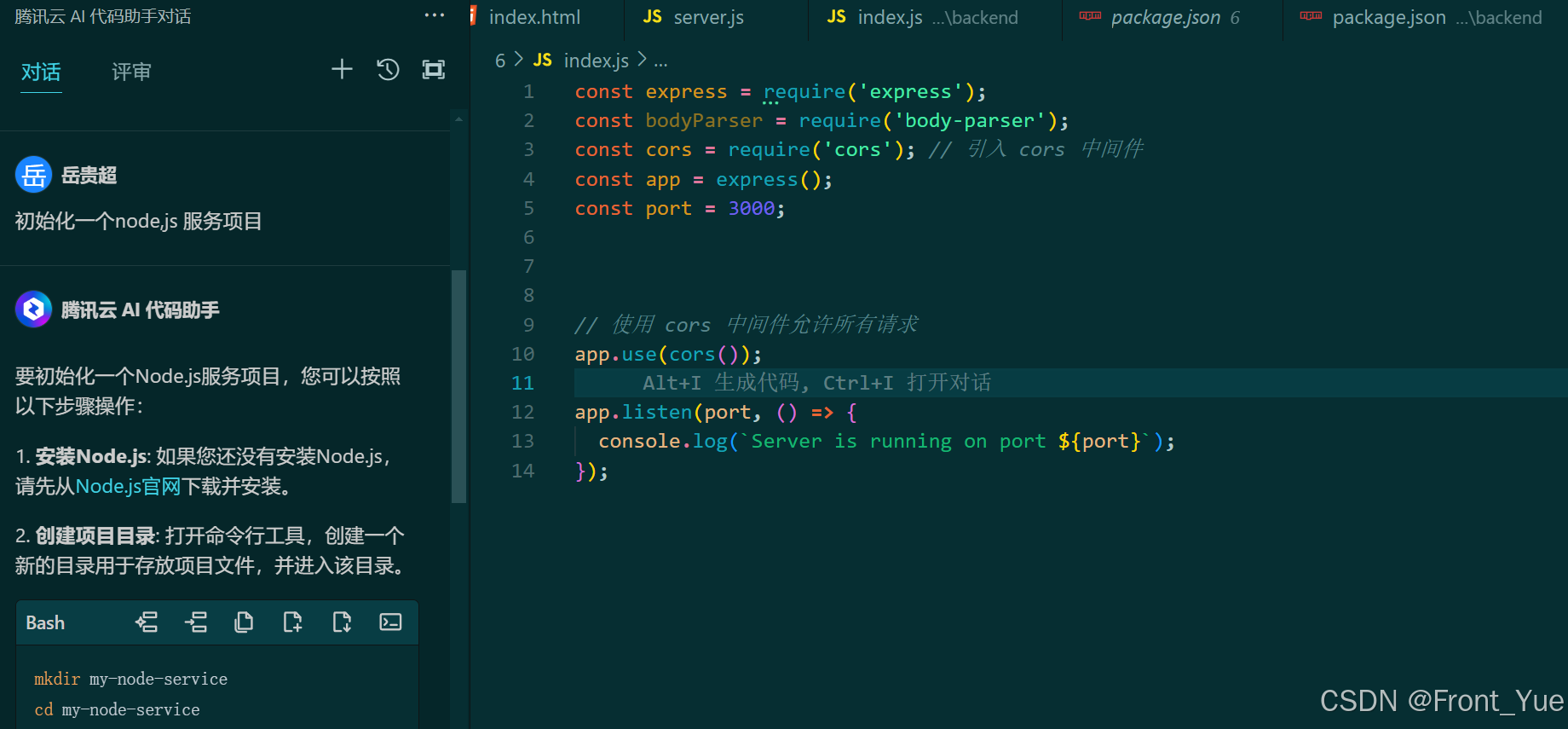Click mkdir my-node-service command

[x=130, y=679]
